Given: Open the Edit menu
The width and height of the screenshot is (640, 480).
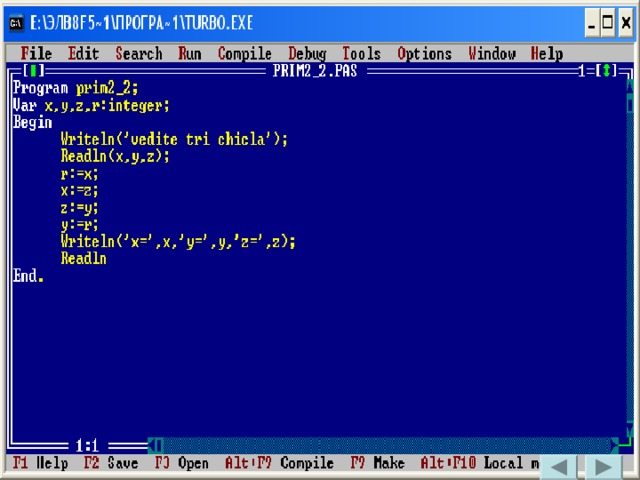Looking at the screenshot, I should [x=83, y=54].
